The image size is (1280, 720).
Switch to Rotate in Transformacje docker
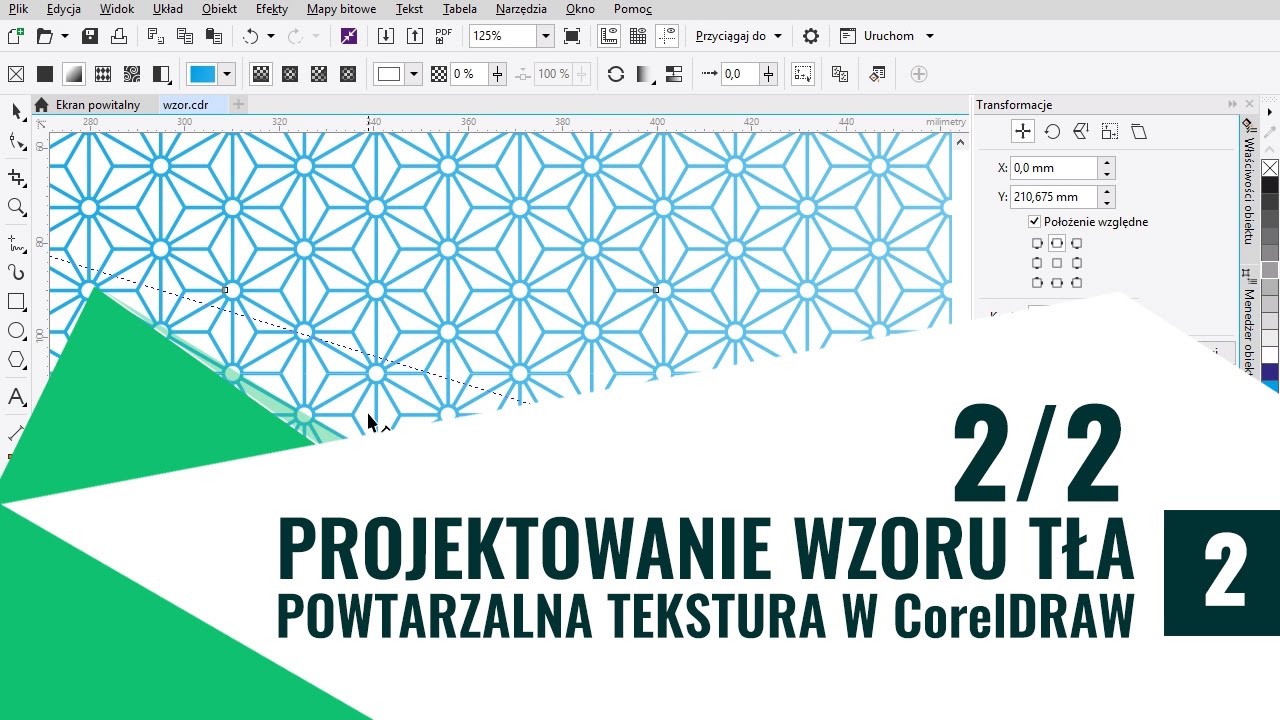[1052, 131]
